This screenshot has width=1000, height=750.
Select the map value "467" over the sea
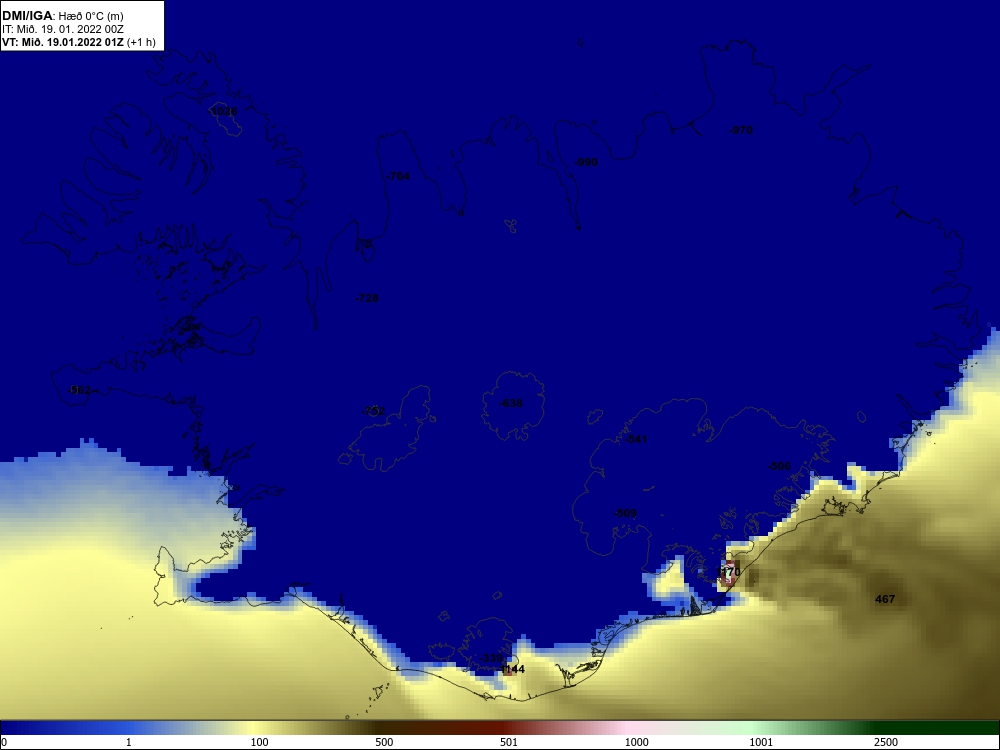885,599
